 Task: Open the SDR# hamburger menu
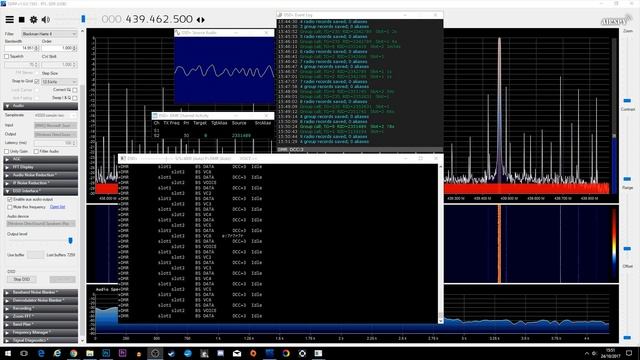coord(9,19)
